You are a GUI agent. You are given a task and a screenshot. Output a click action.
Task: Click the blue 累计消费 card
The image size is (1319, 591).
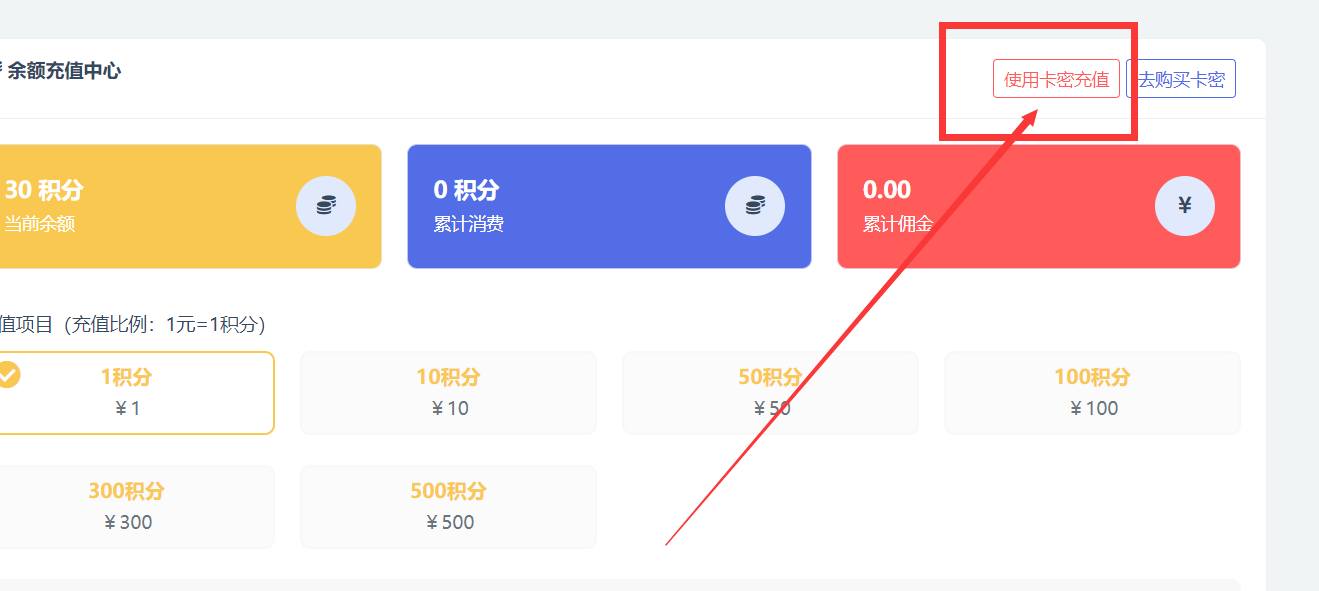[609, 206]
